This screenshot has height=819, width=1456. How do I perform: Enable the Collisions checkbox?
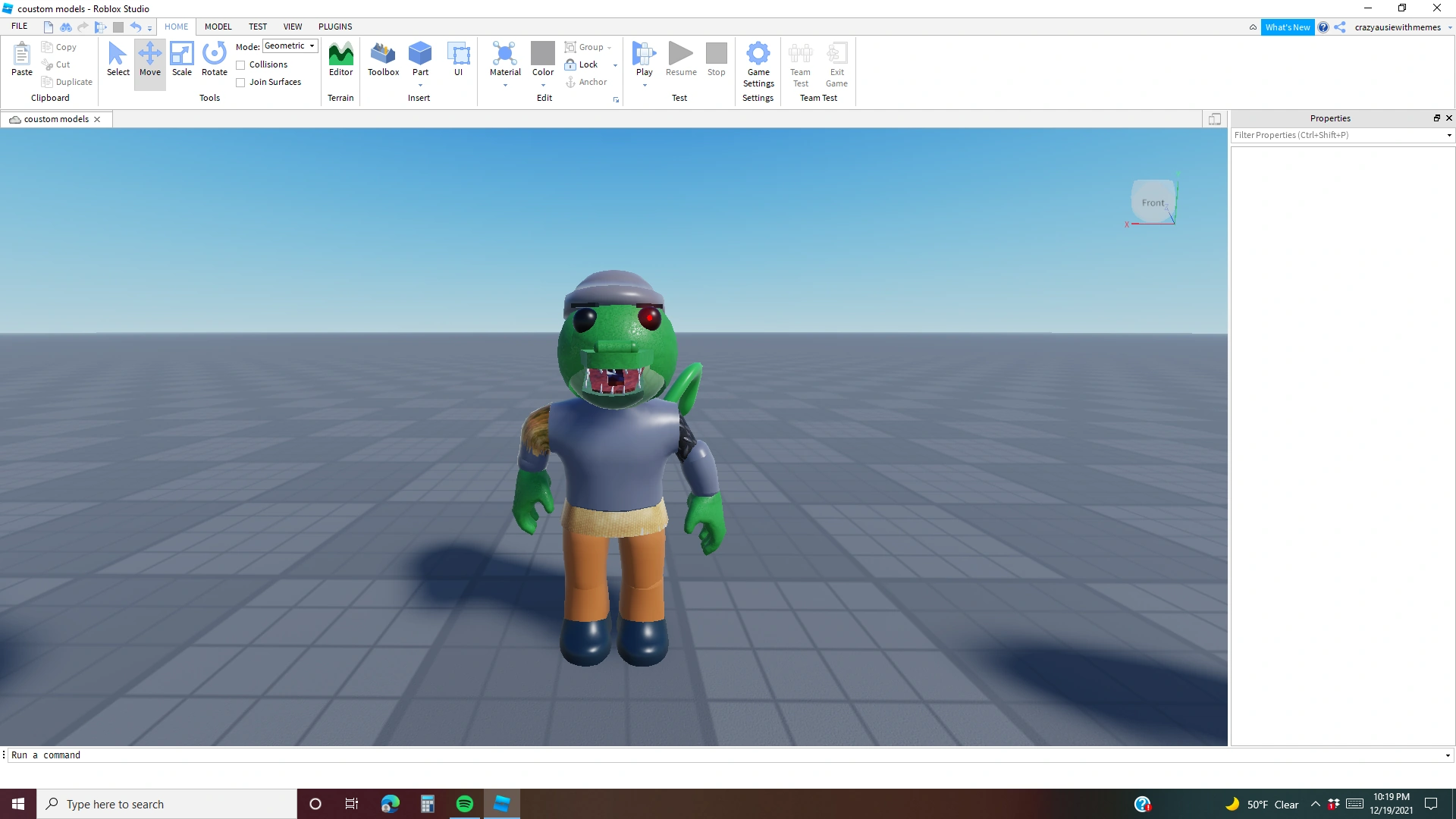240,65
